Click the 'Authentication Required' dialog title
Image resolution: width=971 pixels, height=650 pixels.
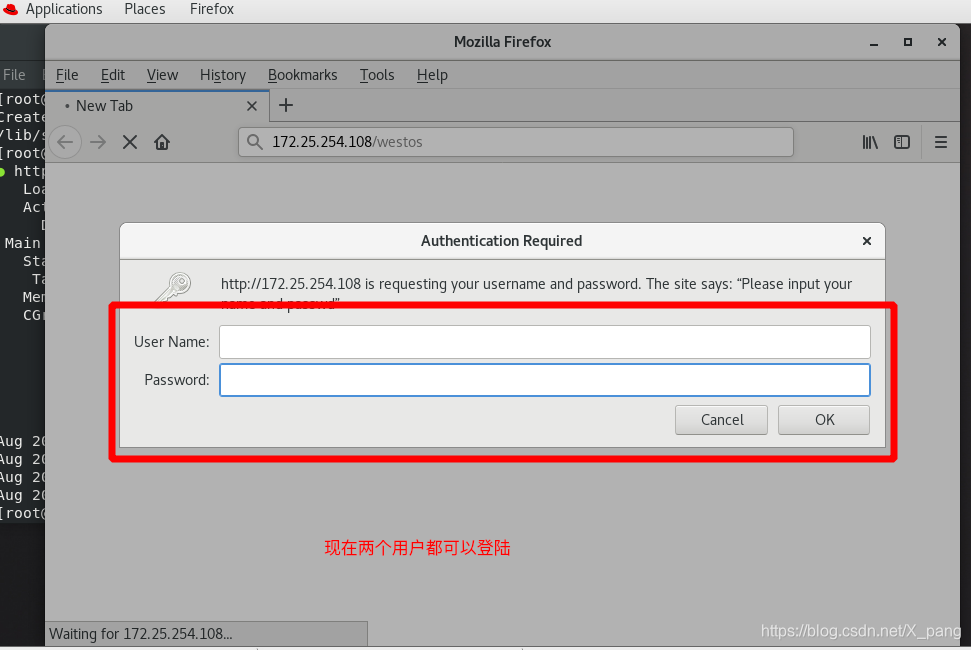502,241
